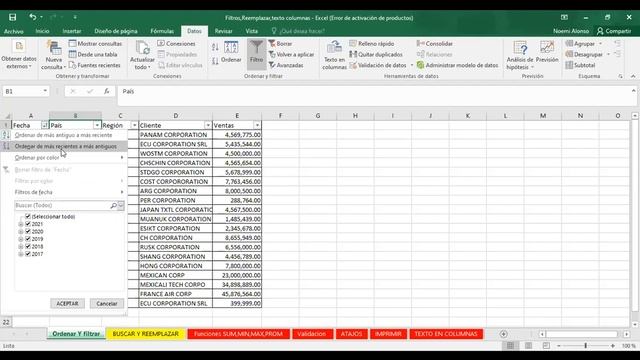This screenshot has width=640, height=360.
Task: Choose Ordenar de más antiguo a más reciente
Action: click(64, 135)
